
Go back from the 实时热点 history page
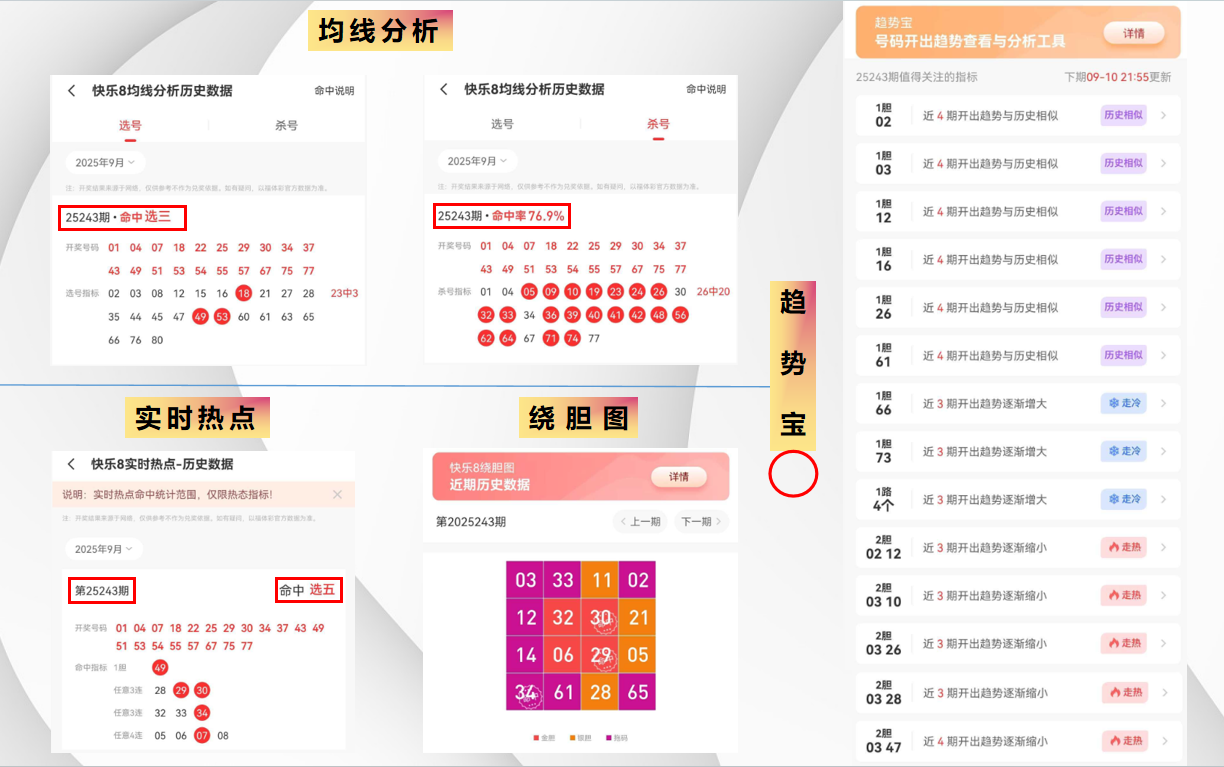71,464
